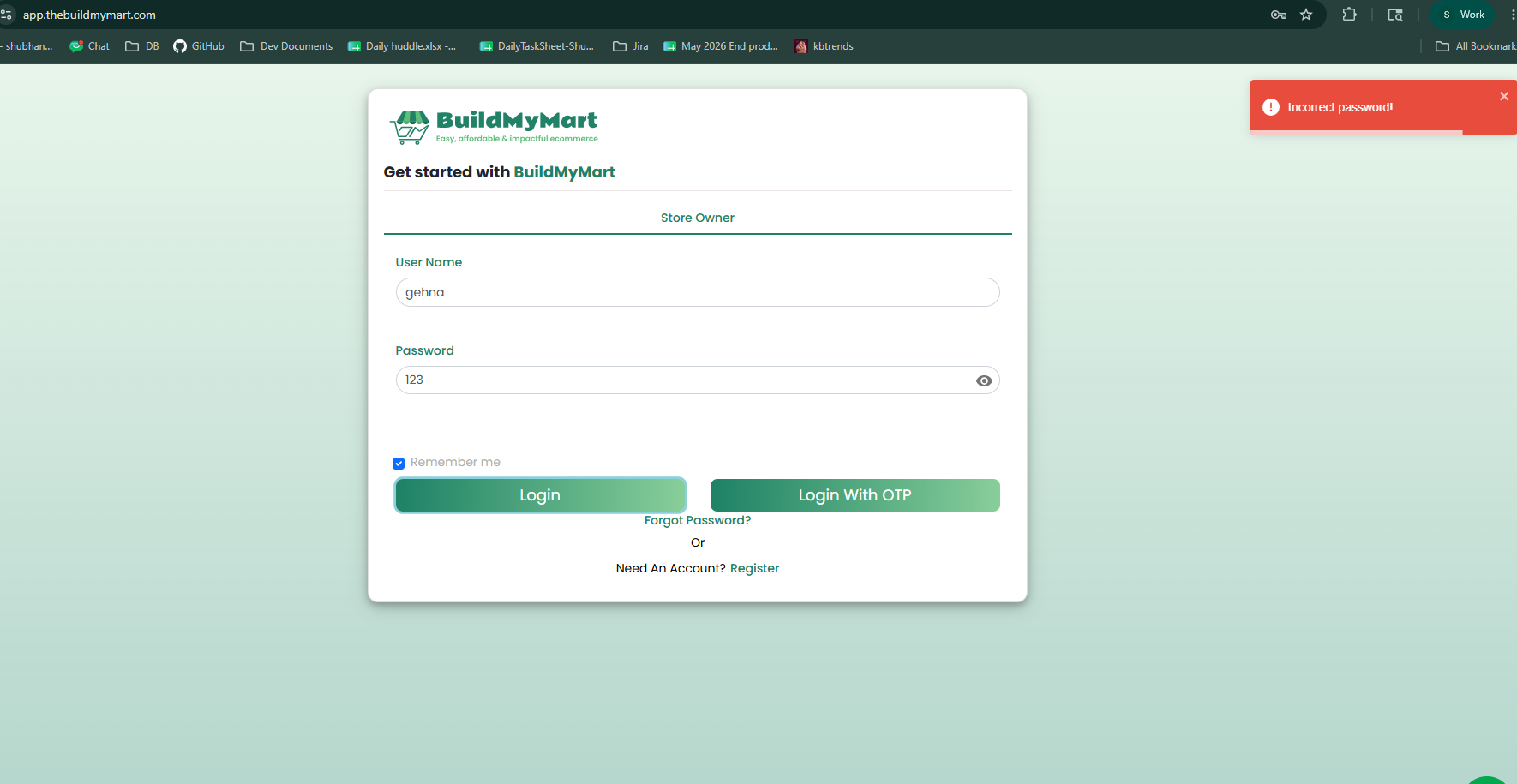Screen dimensions: 1517x784
Task: Select the Store Owner tab
Action: coord(698,218)
